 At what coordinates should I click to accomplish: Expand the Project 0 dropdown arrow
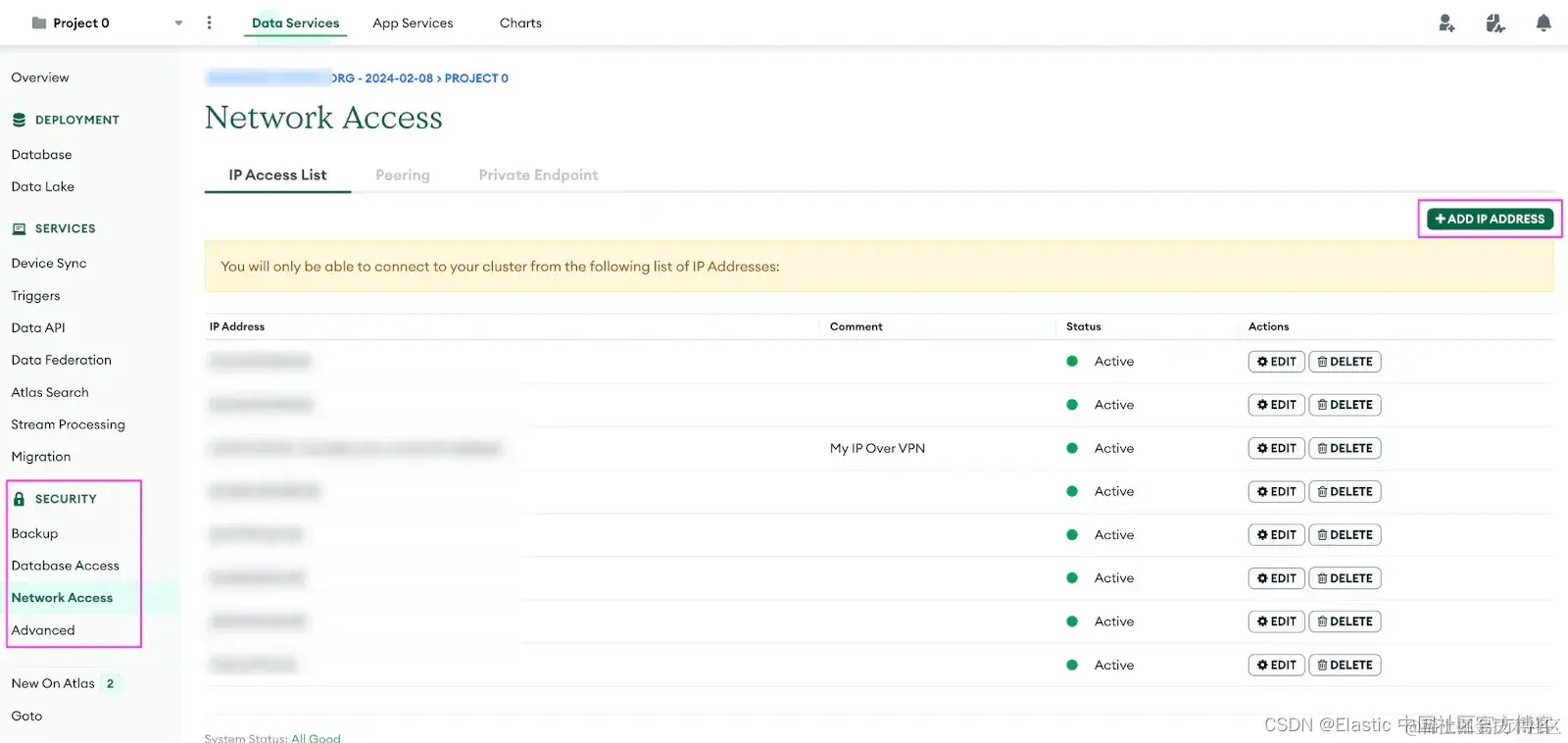click(x=178, y=24)
